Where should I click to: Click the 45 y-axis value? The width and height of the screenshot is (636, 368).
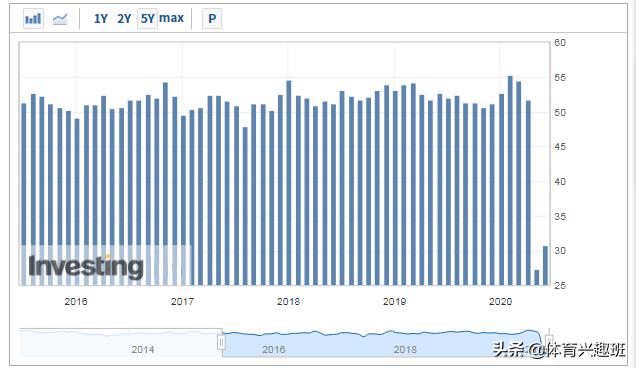[560, 147]
